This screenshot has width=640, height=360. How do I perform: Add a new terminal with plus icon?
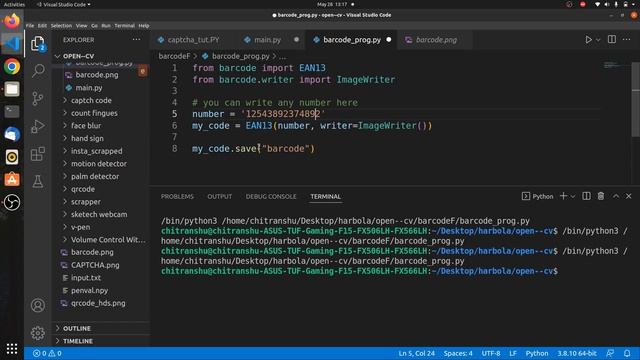[x=563, y=196]
